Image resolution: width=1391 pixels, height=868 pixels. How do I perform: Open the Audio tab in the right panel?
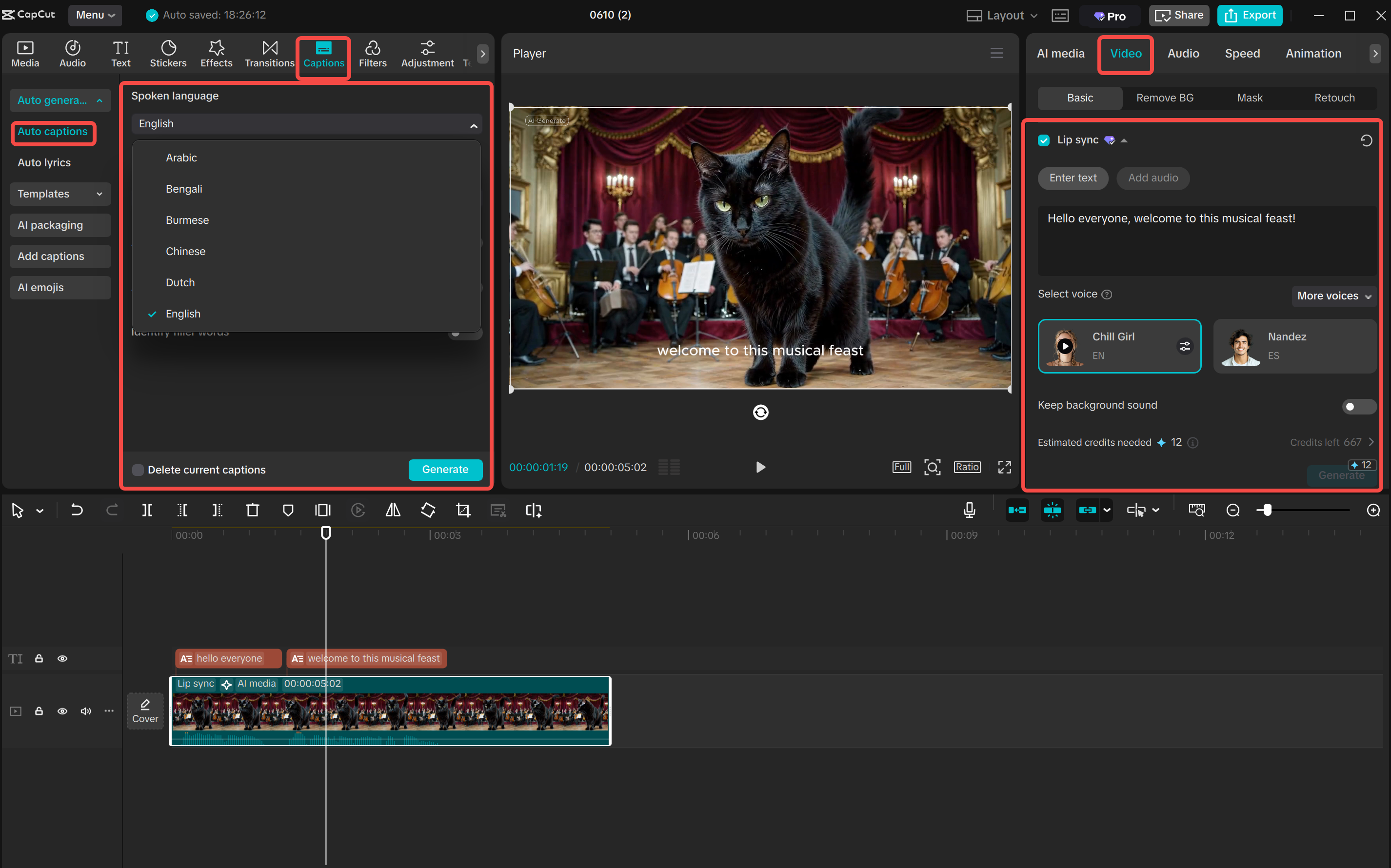pos(1183,53)
